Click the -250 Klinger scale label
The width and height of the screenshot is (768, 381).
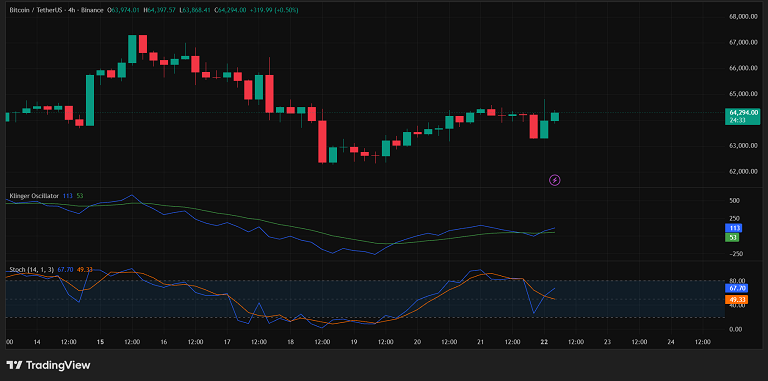tap(735, 254)
